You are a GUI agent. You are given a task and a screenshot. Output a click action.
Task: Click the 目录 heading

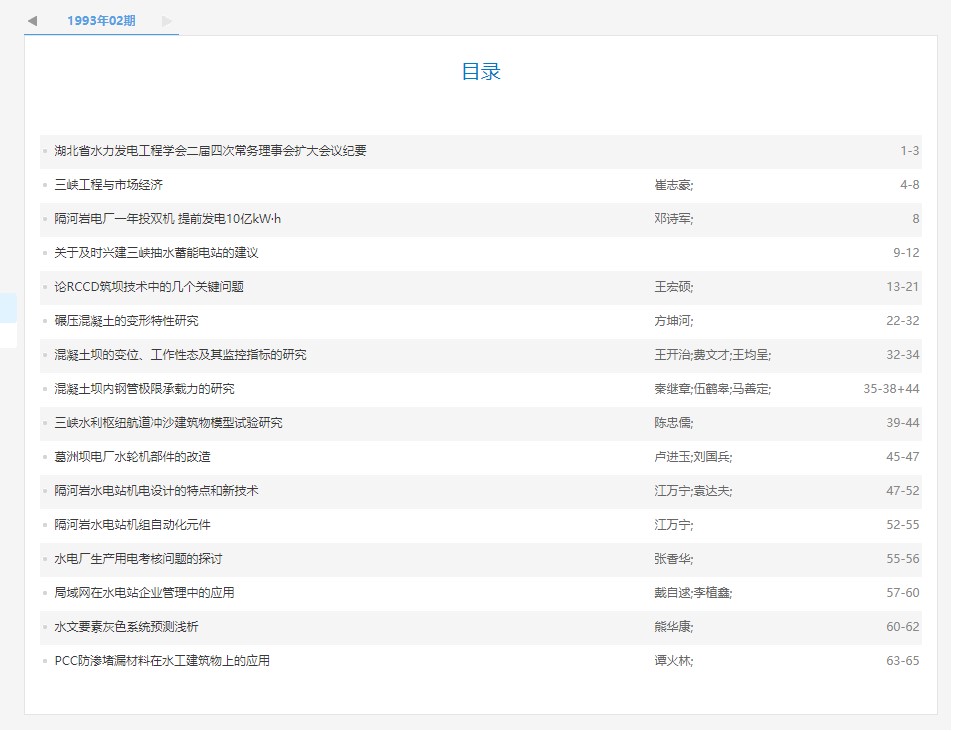pyautogui.click(x=481, y=72)
